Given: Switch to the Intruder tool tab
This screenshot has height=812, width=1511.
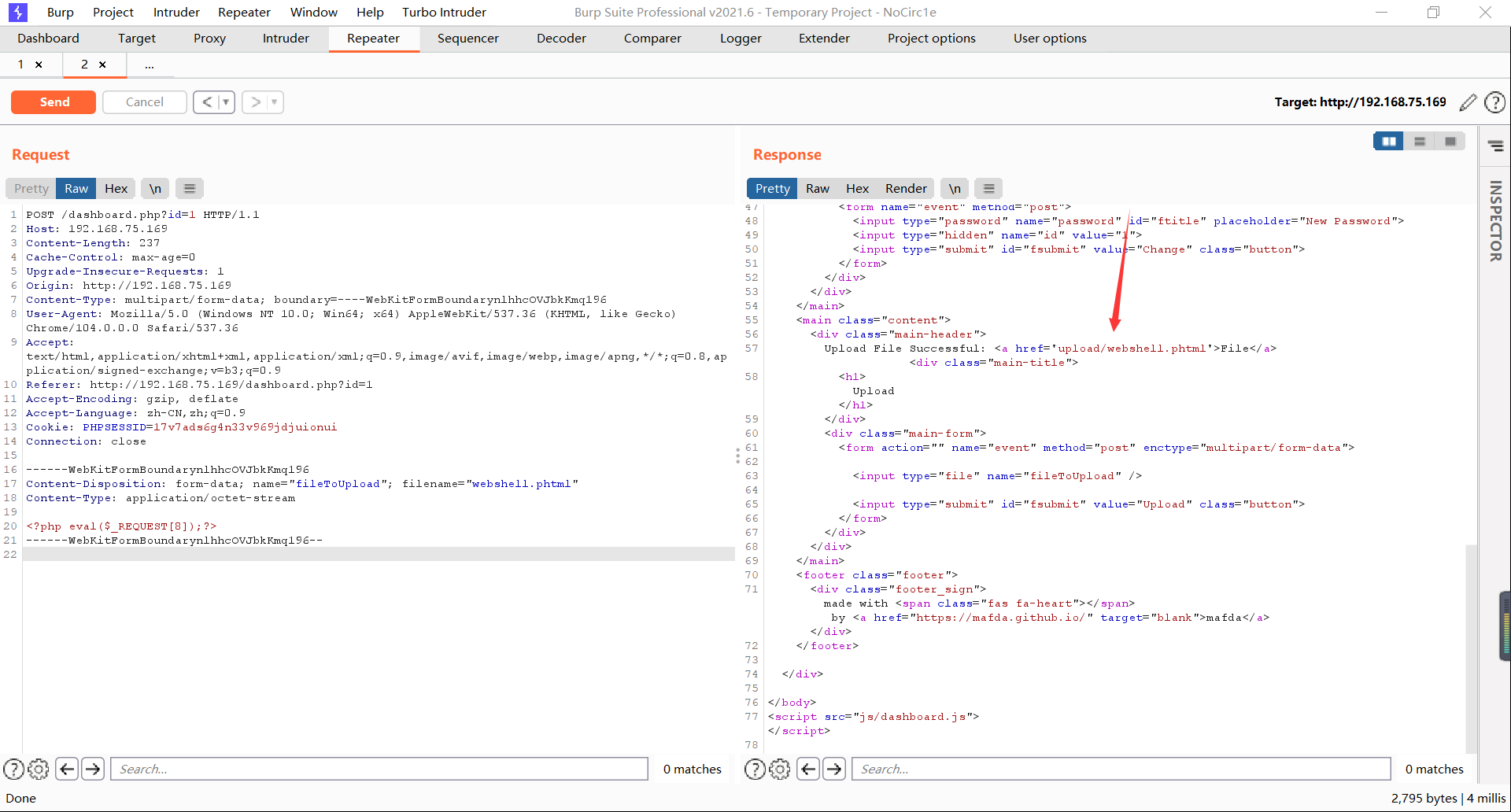Looking at the screenshot, I should [x=286, y=39].
